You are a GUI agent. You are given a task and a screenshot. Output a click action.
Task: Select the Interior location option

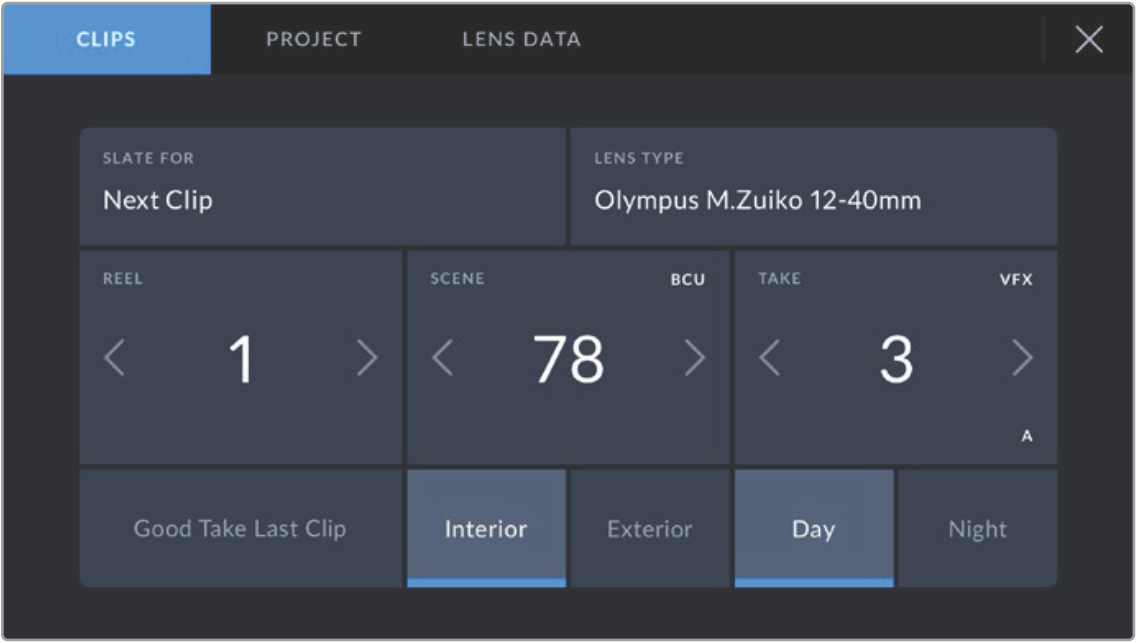click(486, 529)
